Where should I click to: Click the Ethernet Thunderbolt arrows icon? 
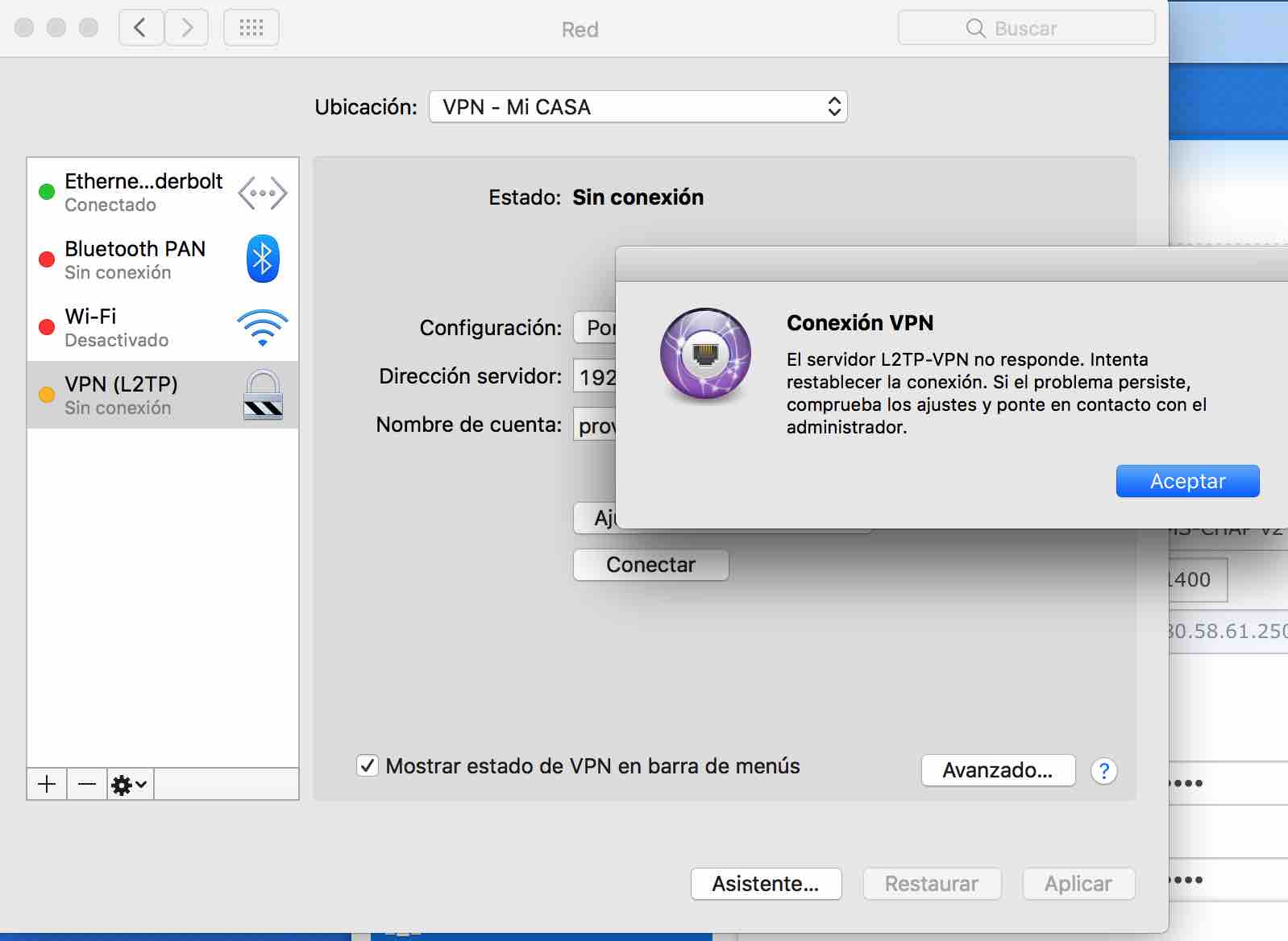pos(263,193)
